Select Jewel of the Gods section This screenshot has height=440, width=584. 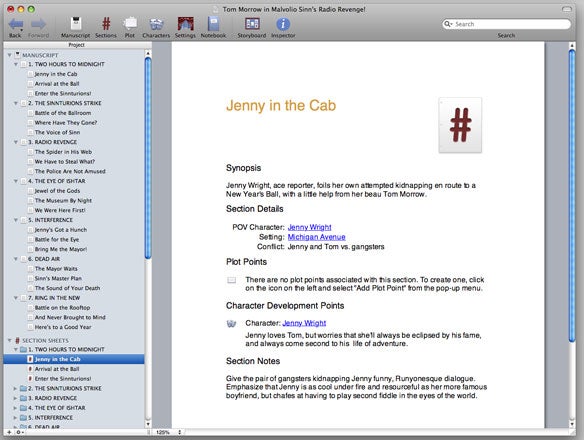pyautogui.click(x=57, y=191)
